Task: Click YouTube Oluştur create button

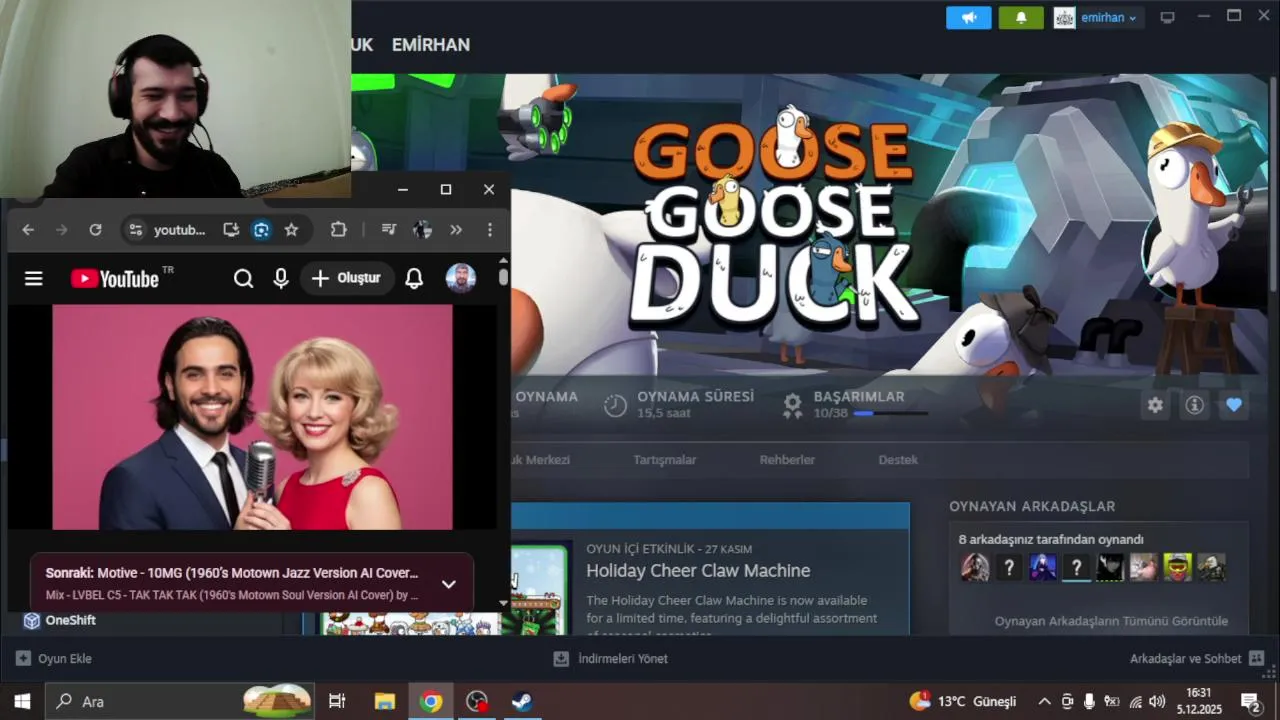Action: (x=346, y=278)
